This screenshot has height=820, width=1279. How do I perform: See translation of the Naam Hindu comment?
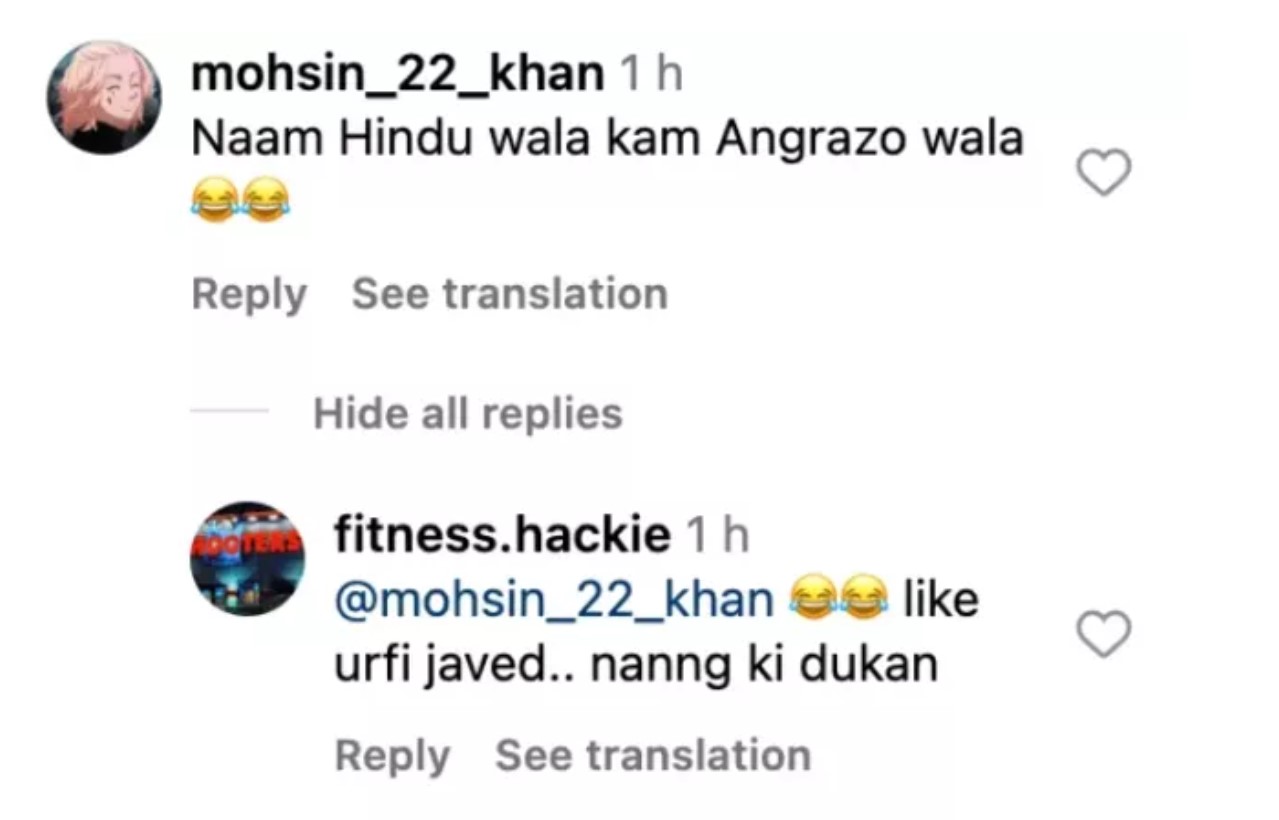(510, 294)
